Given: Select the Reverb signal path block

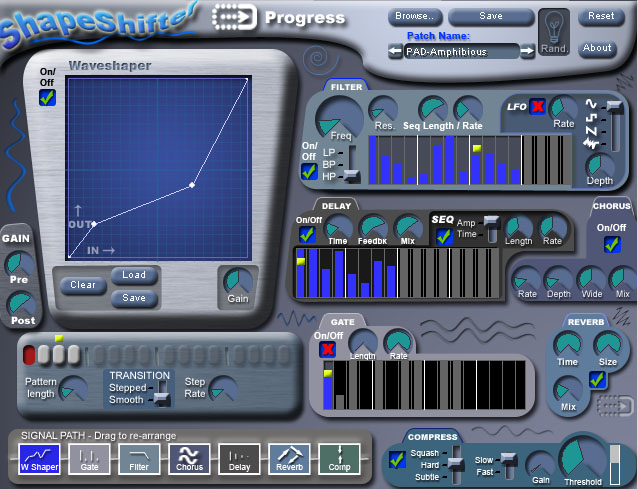Looking at the screenshot, I should tap(289, 459).
